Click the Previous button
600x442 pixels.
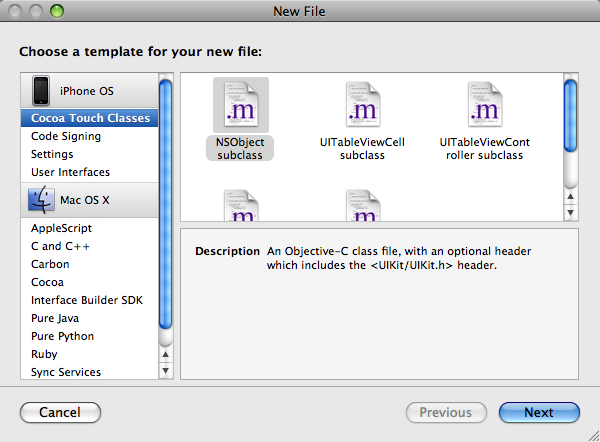[x=445, y=412]
